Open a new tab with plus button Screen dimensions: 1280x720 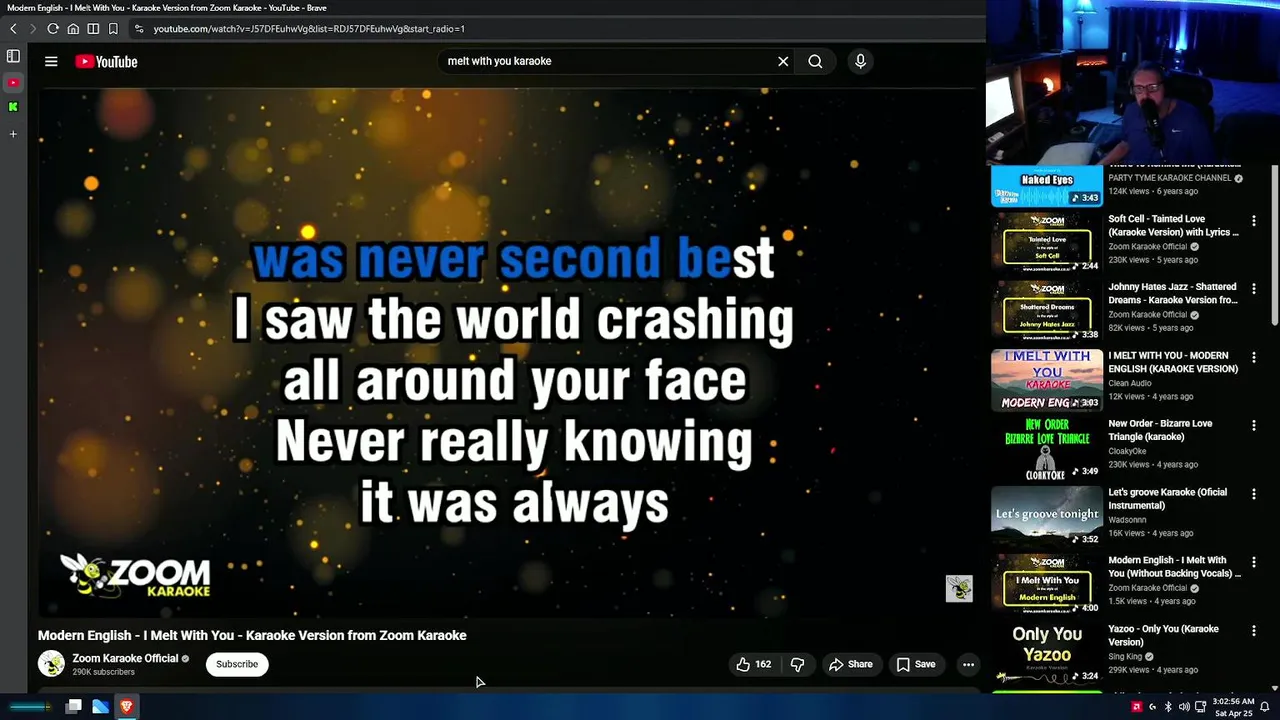[13, 133]
